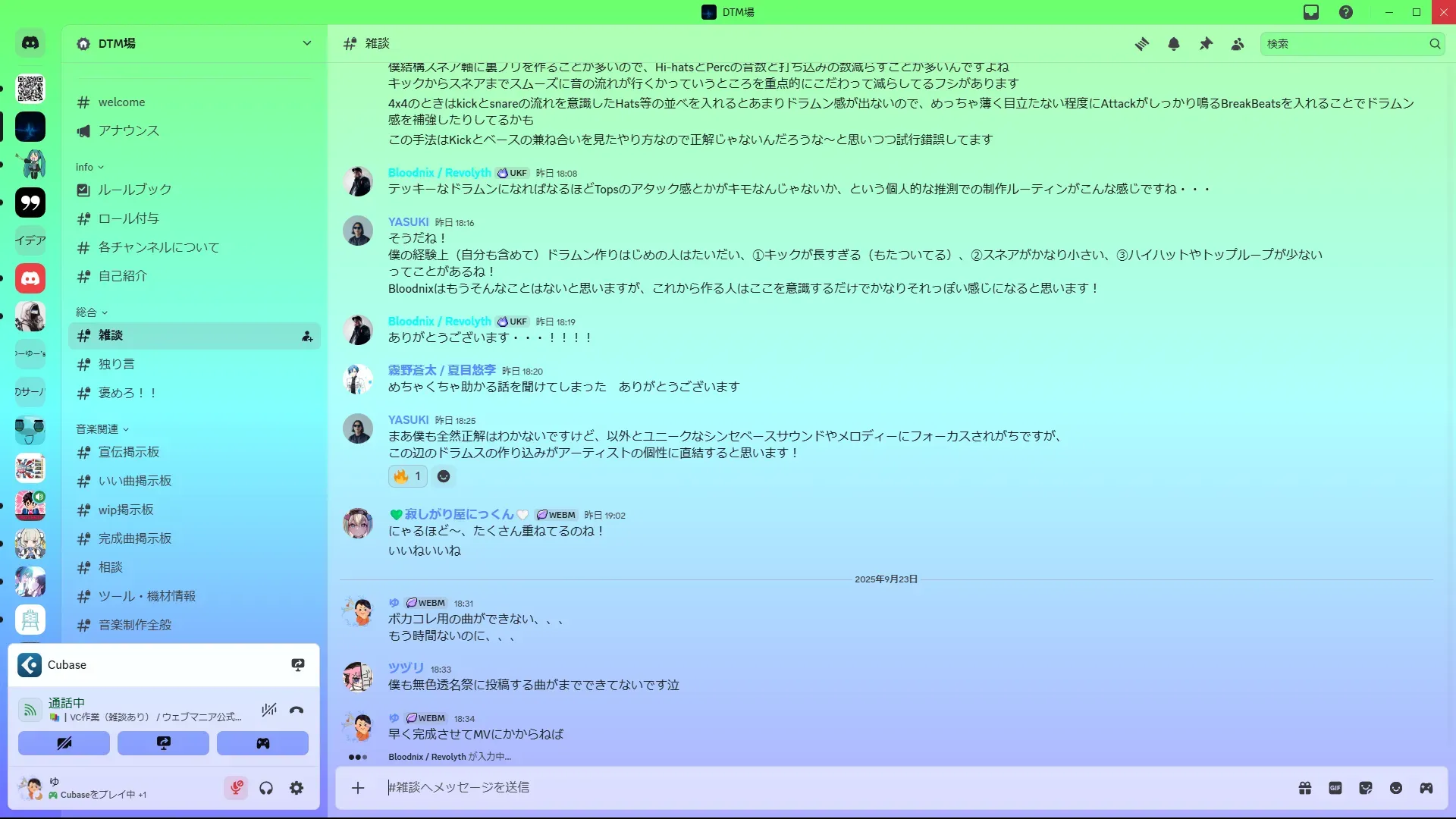Click the fire reaction on YASUKI's message
Image resolution: width=1456 pixels, height=819 pixels.
(408, 476)
